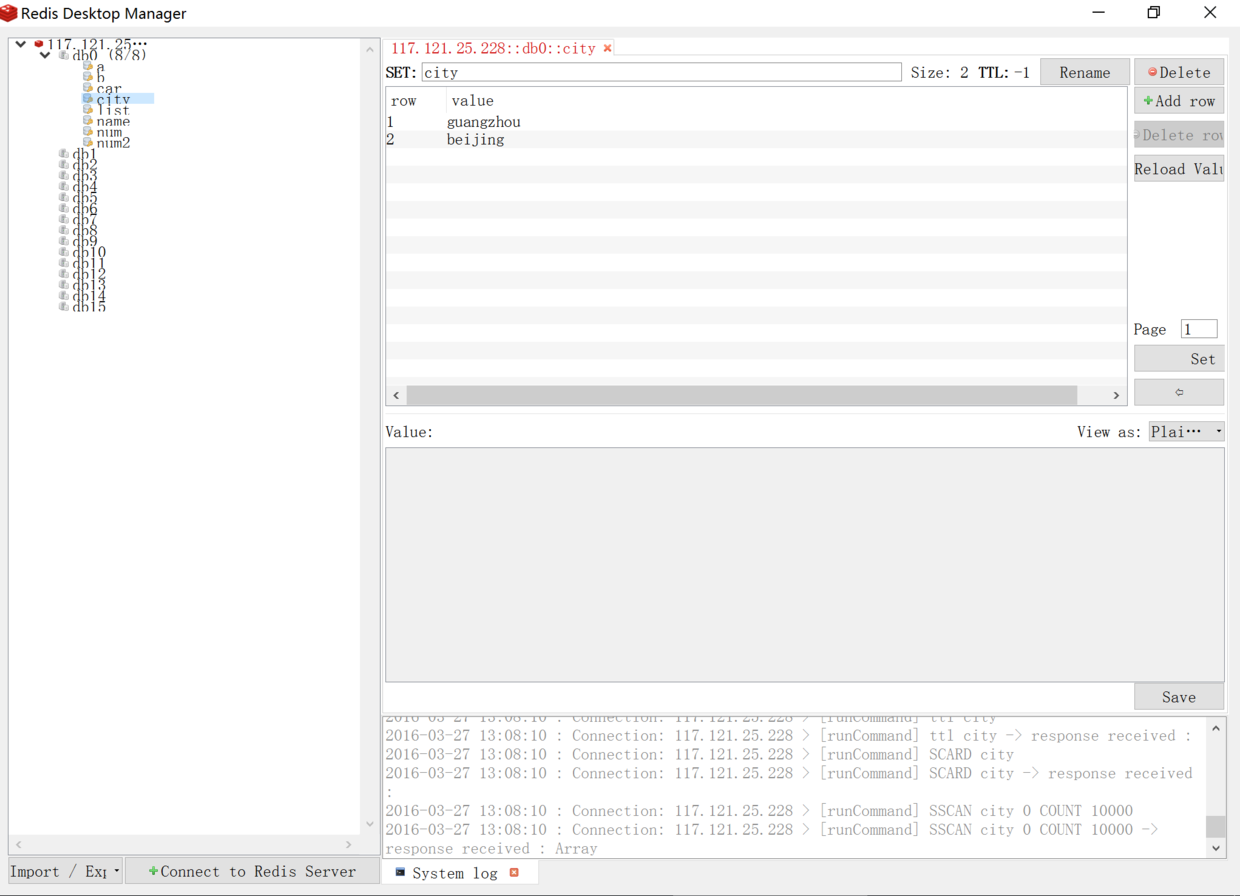Click the red Redis server connection icon
This screenshot has width=1240, height=896.
click(x=38, y=44)
